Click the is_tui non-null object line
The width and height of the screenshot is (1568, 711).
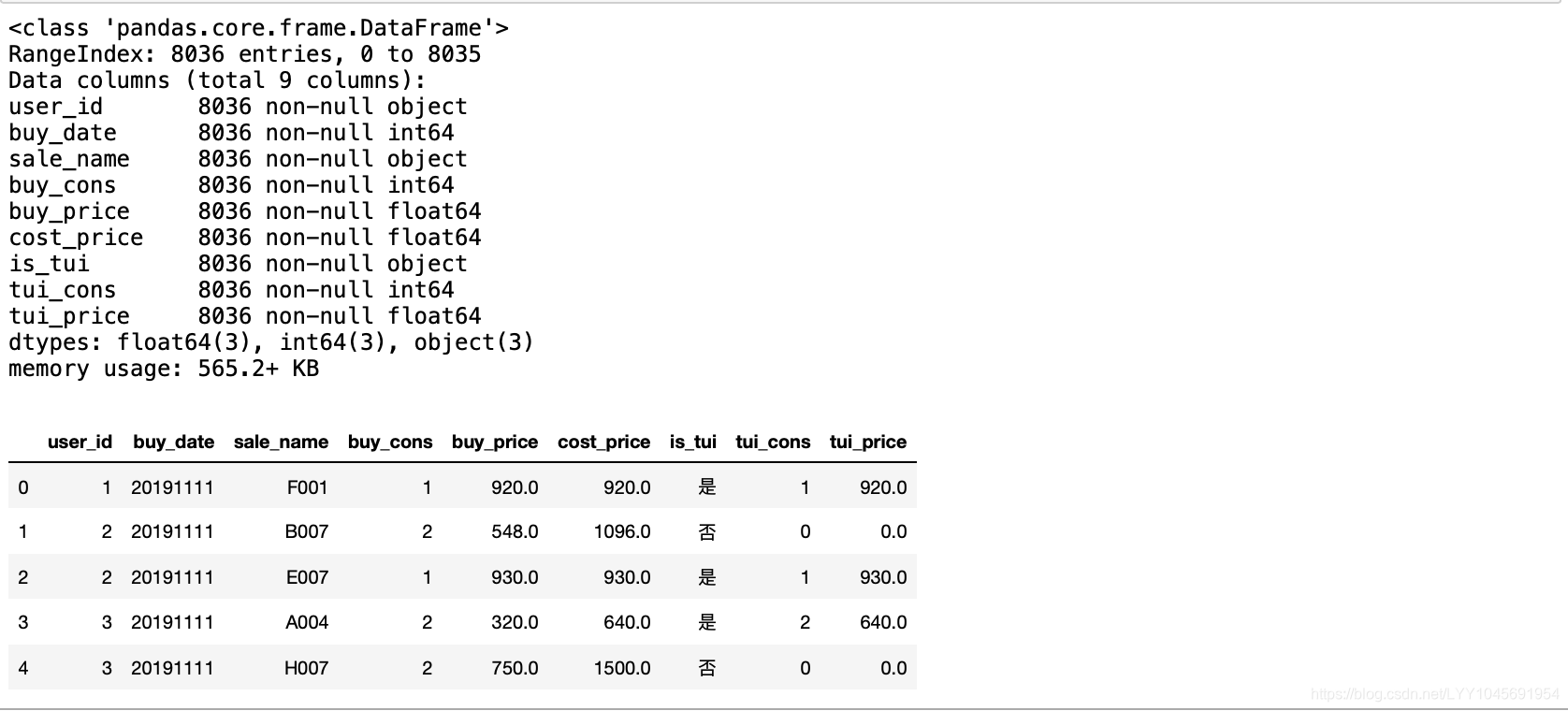click(238, 264)
